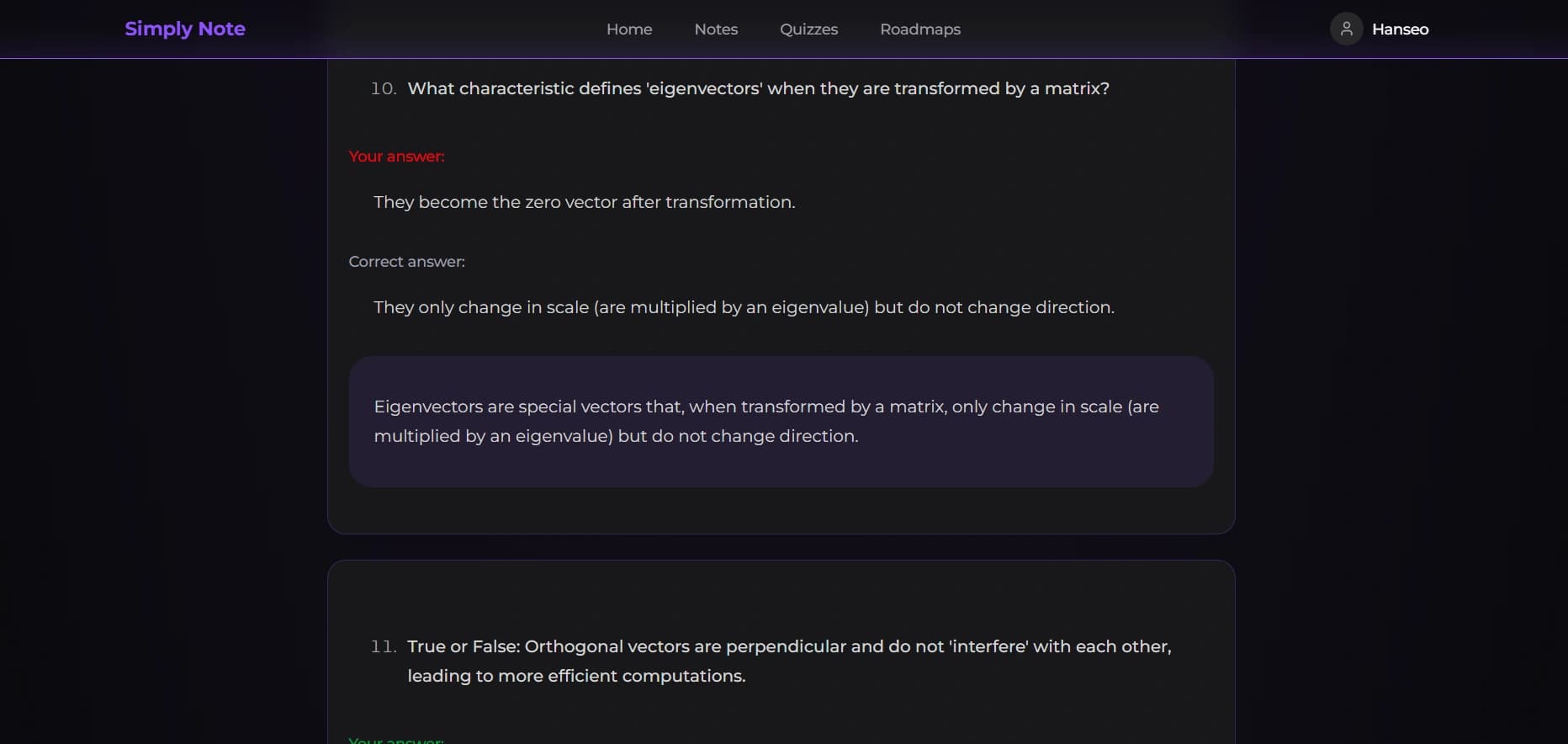Click the question number 10
Viewport: 1568px width, 744px height.
point(384,88)
